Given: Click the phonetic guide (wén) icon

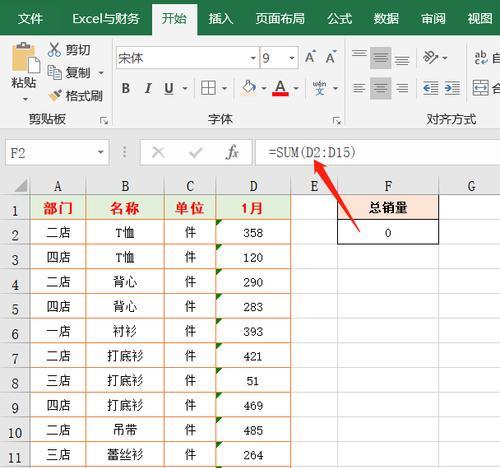Looking at the screenshot, I should pos(319,88).
